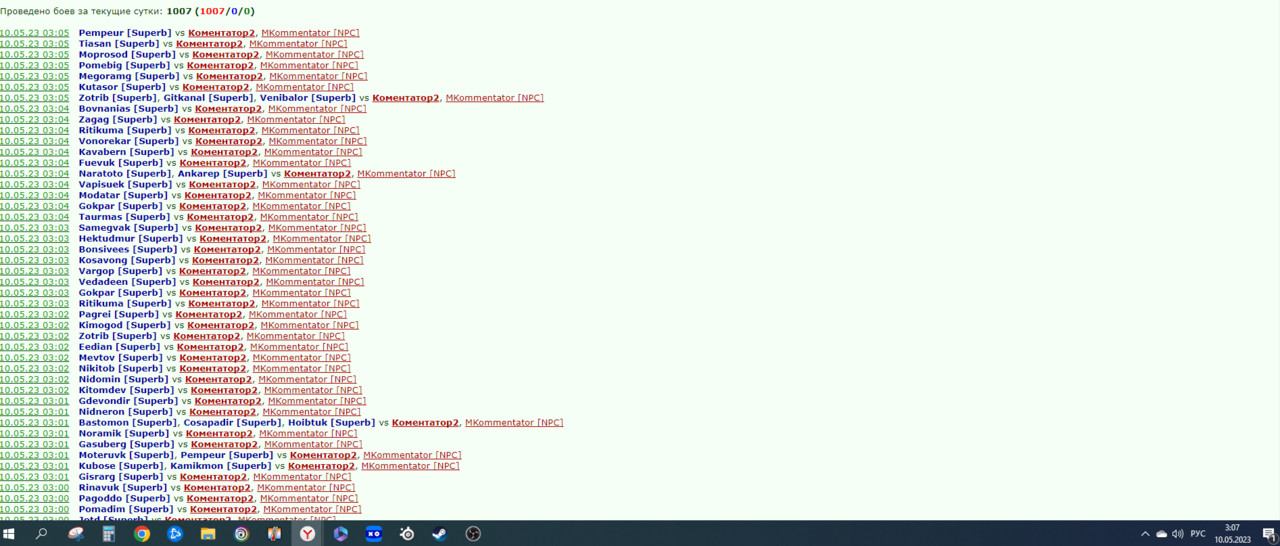Open the blue XO app icon in the taskbar
The height and width of the screenshot is (546, 1280).
tap(373, 534)
